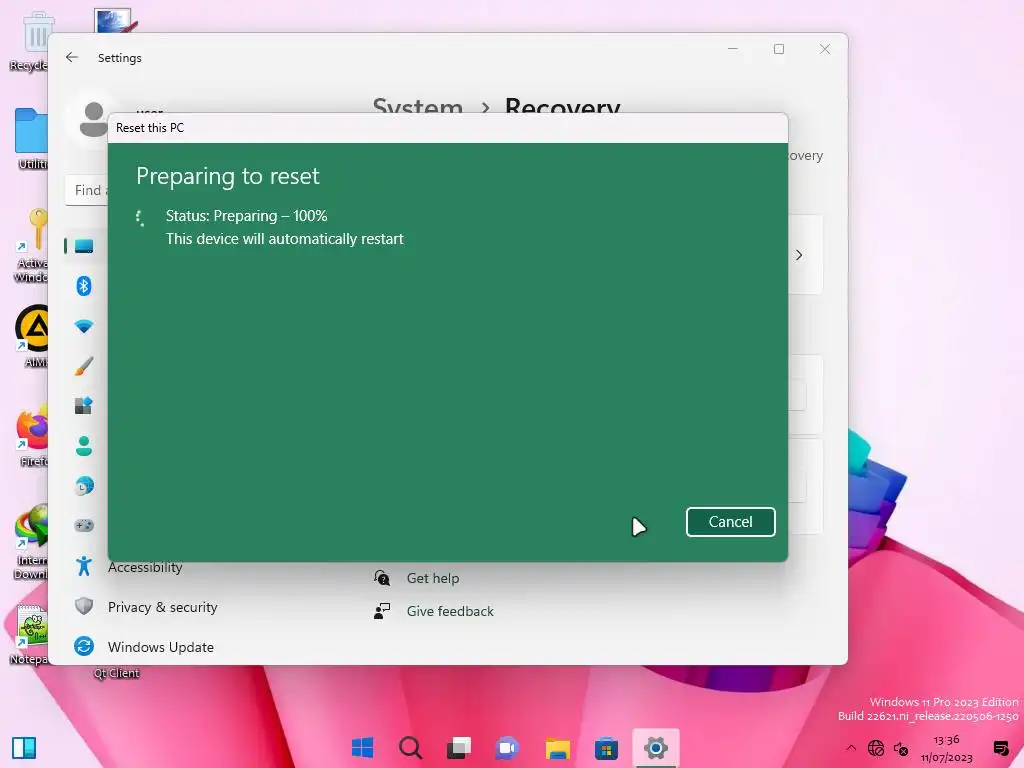The width and height of the screenshot is (1024, 768).
Task: Click the user profile avatar in Settings
Action: pos(93,119)
